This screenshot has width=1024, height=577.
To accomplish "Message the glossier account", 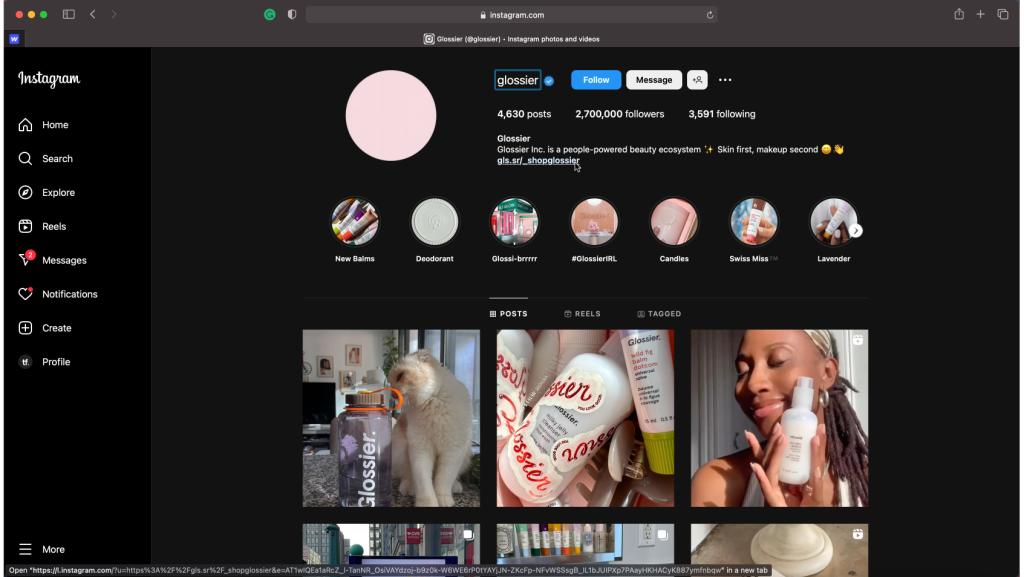I will pyautogui.click(x=654, y=80).
